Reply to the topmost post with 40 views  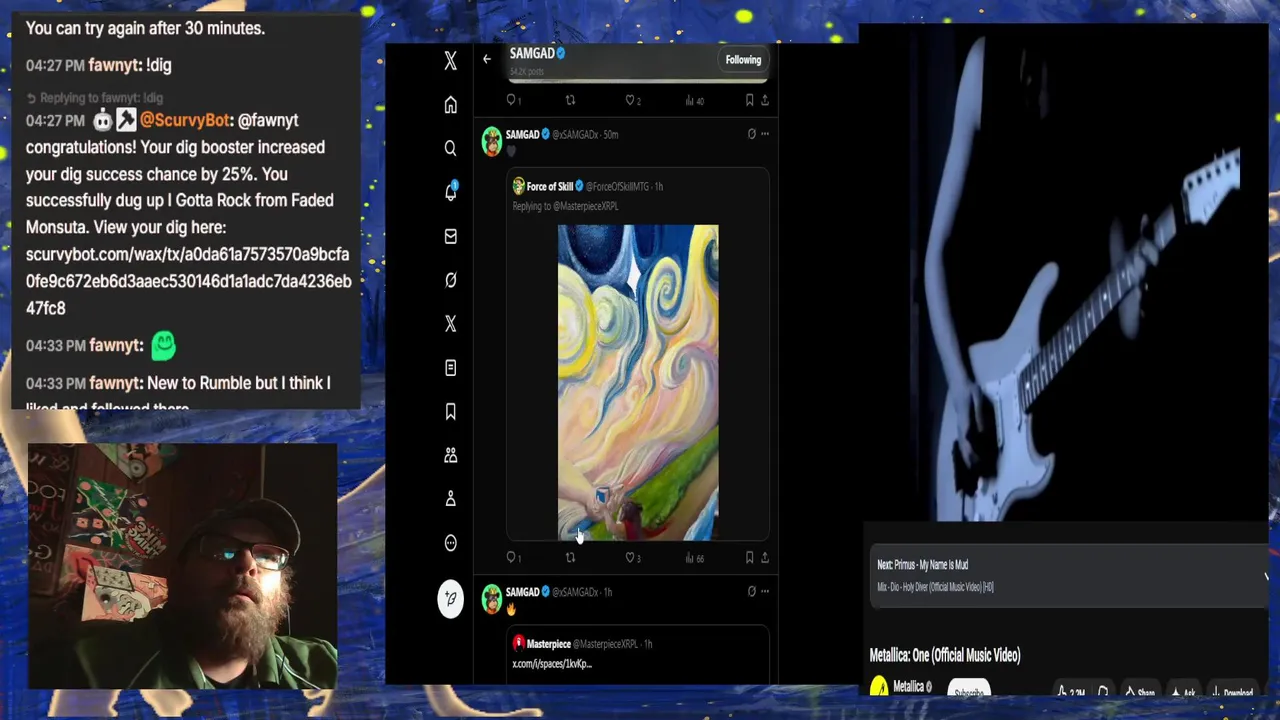512,100
